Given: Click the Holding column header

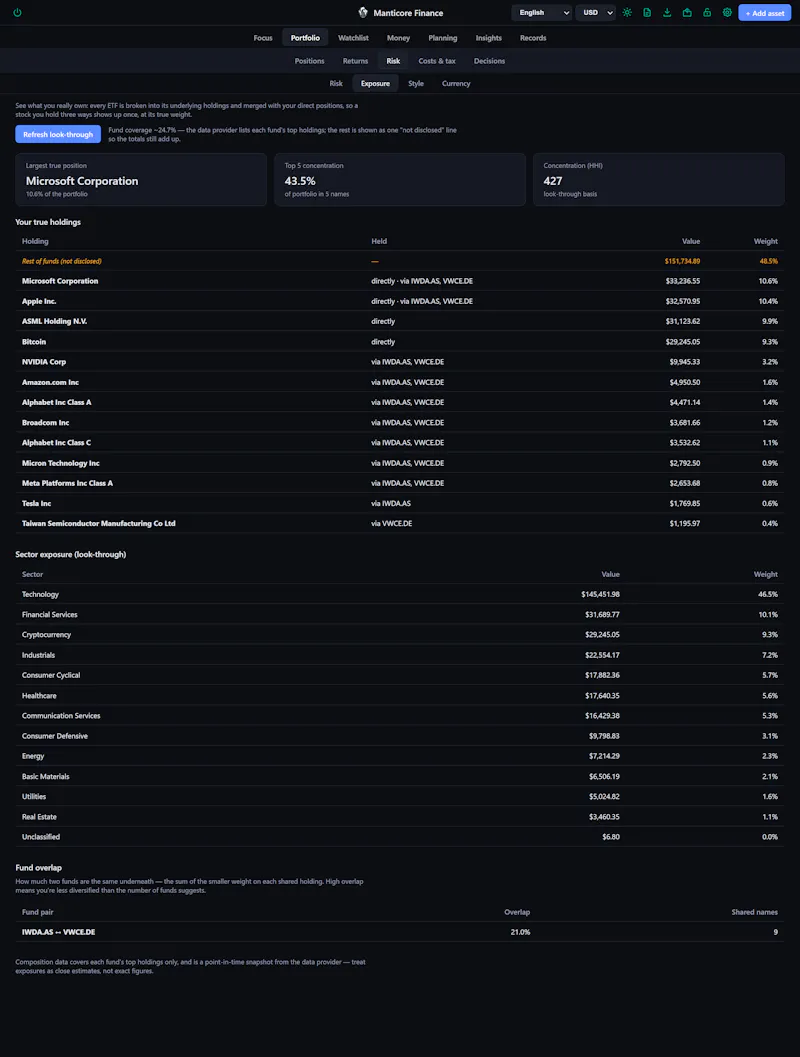Looking at the screenshot, I should point(35,241).
